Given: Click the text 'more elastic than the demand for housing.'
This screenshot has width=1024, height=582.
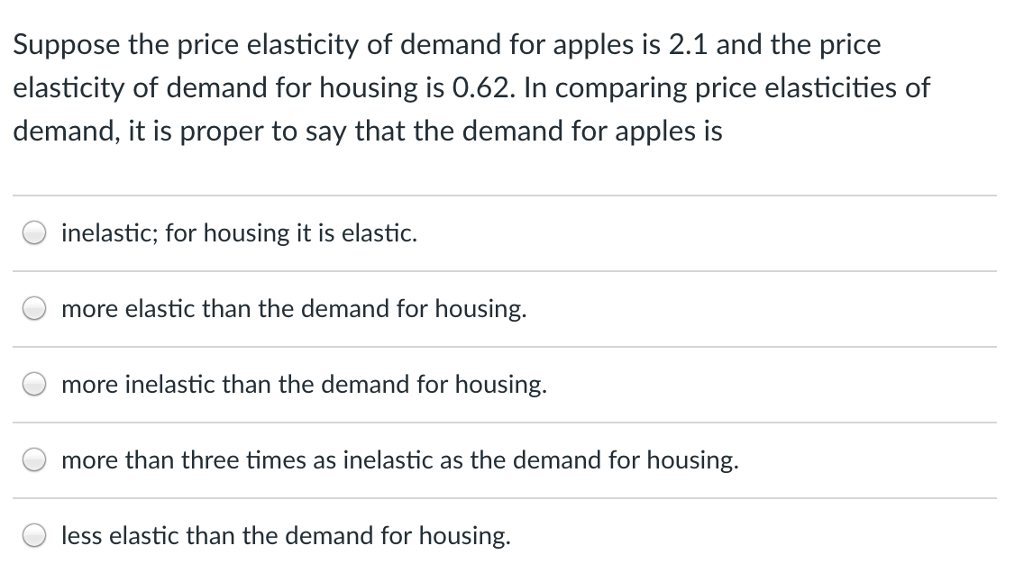Looking at the screenshot, I should 294,309.
